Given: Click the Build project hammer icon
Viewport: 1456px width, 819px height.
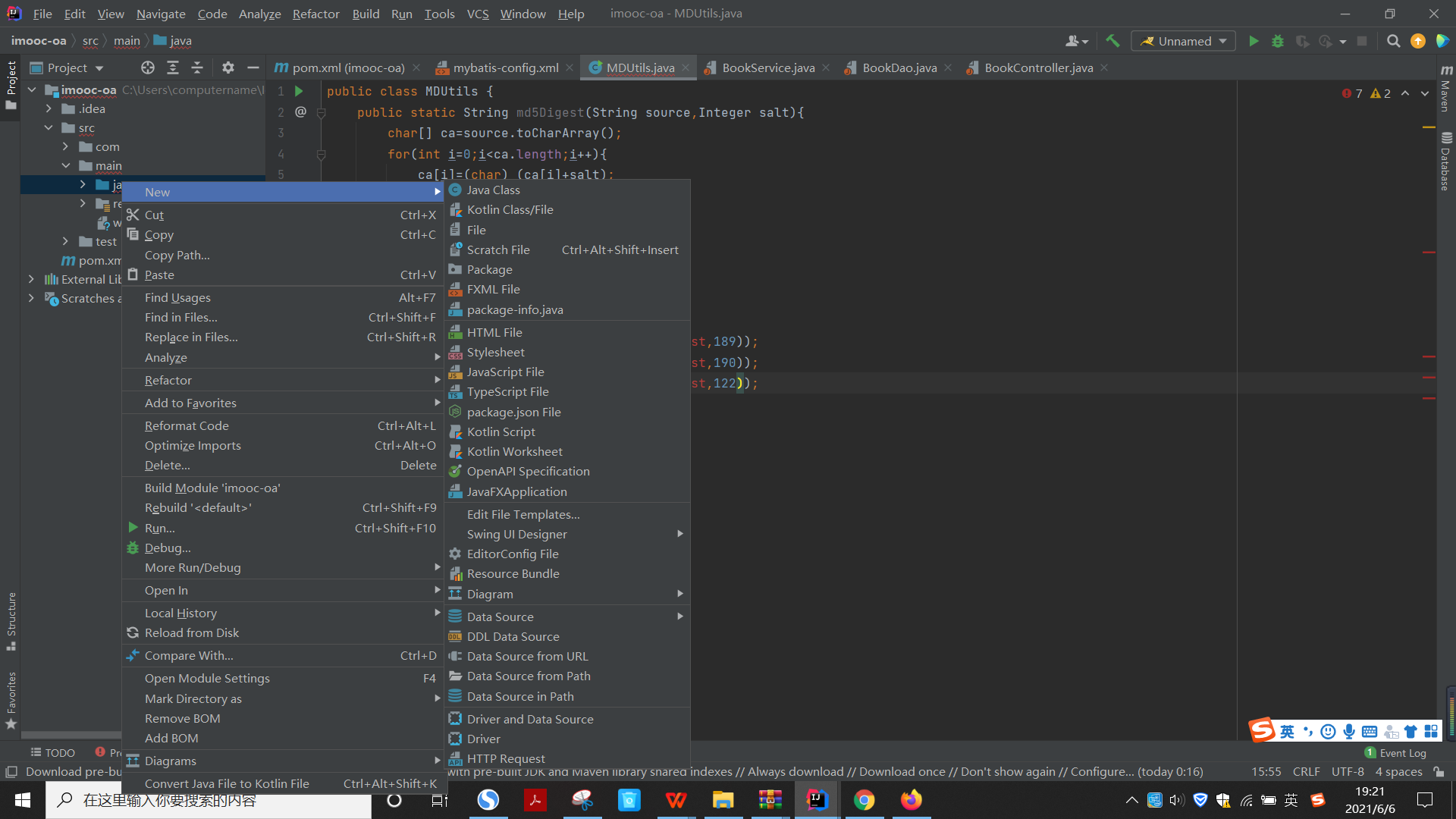Looking at the screenshot, I should [x=1112, y=41].
